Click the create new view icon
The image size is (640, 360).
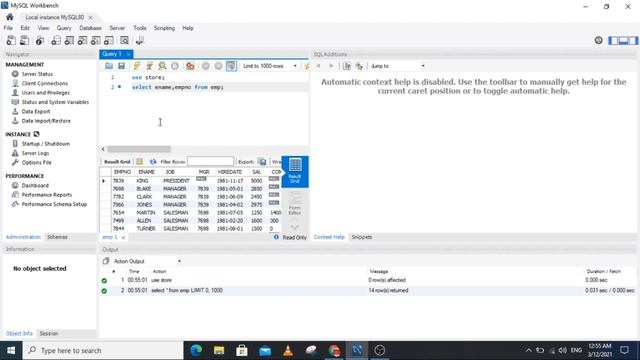[x=82, y=40]
